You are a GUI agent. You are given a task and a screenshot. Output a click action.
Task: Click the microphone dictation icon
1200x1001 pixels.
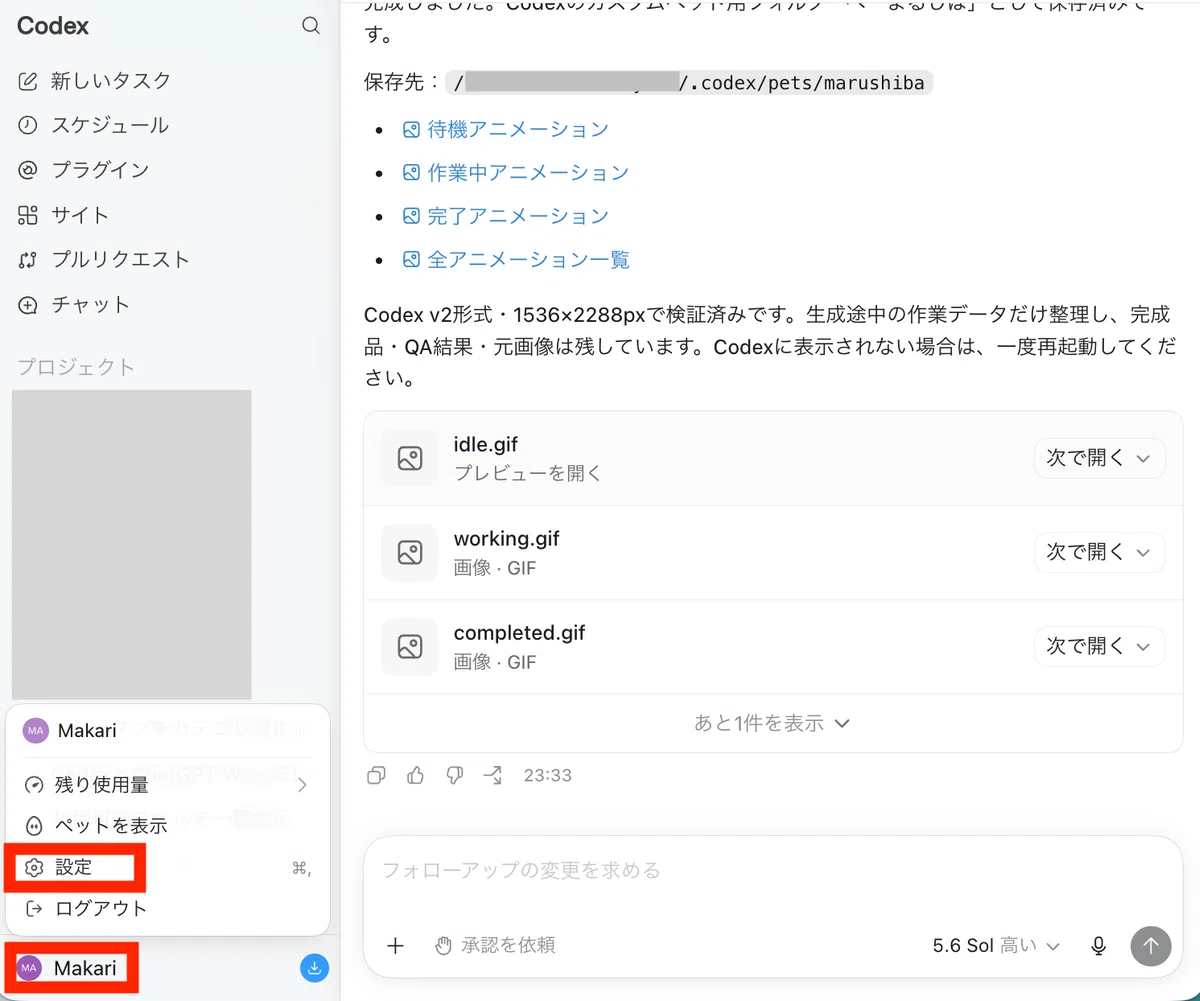1098,945
